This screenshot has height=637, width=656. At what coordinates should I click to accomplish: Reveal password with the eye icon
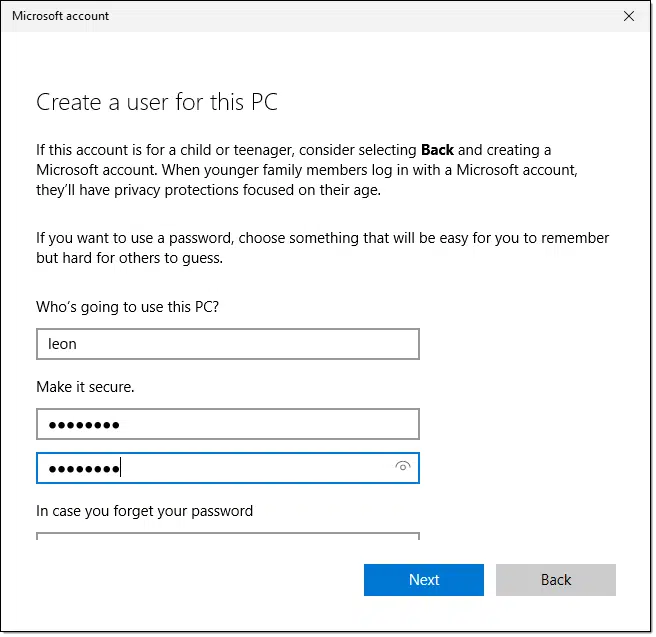pyautogui.click(x=403, y=466)
